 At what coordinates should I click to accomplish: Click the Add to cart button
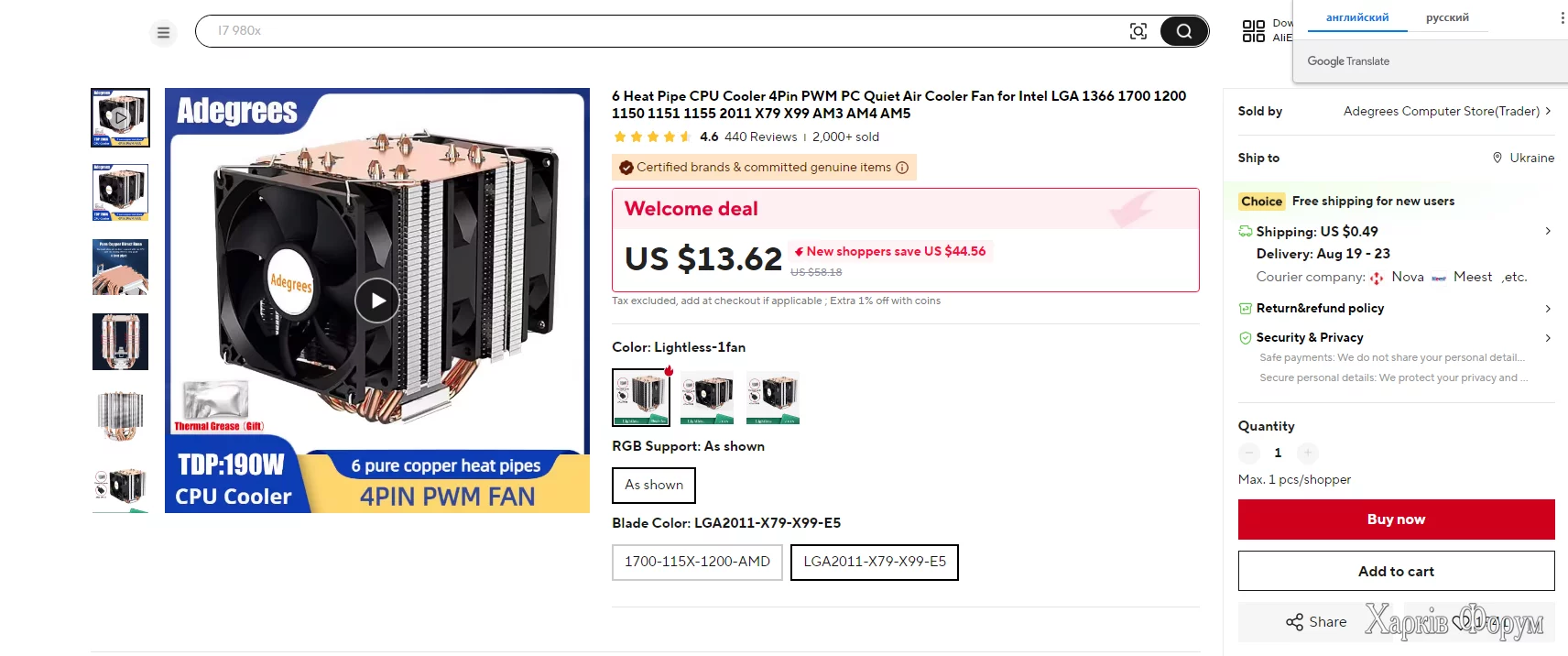tap(1396, 571)
